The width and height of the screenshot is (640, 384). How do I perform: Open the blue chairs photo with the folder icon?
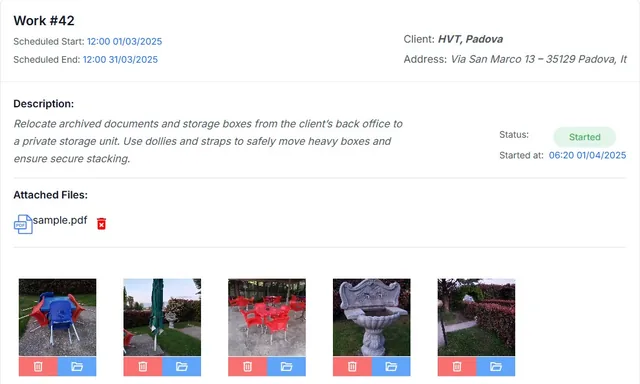coord(77,366)
